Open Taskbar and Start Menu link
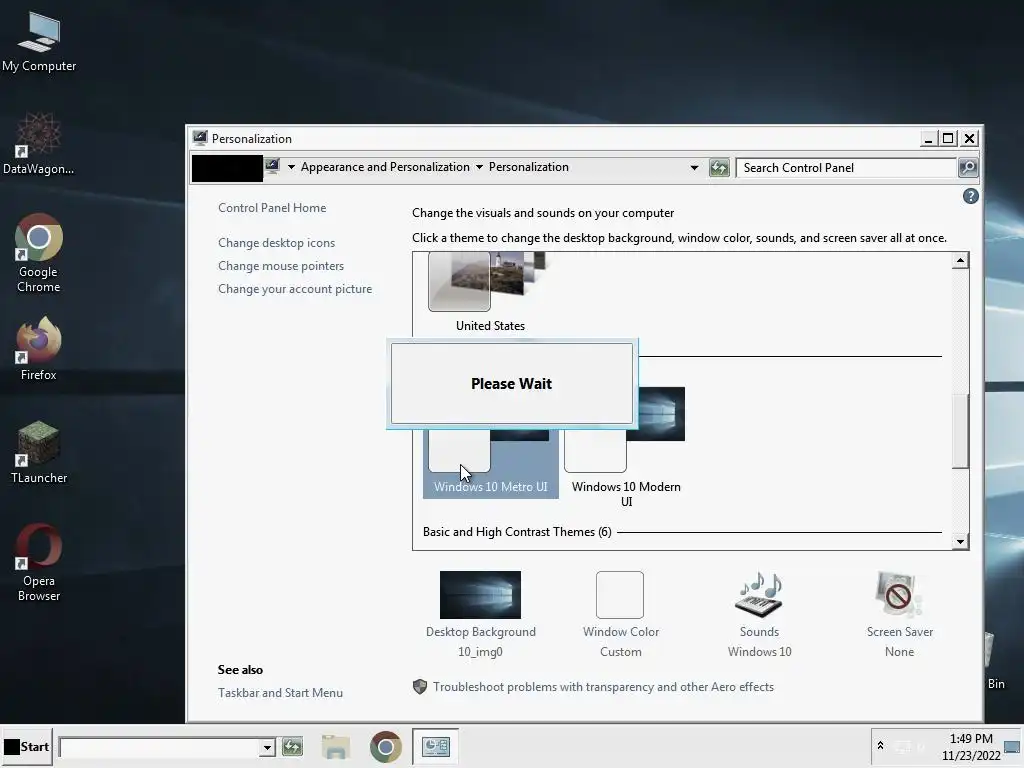The image size is (1024, 768). point(280,692)
